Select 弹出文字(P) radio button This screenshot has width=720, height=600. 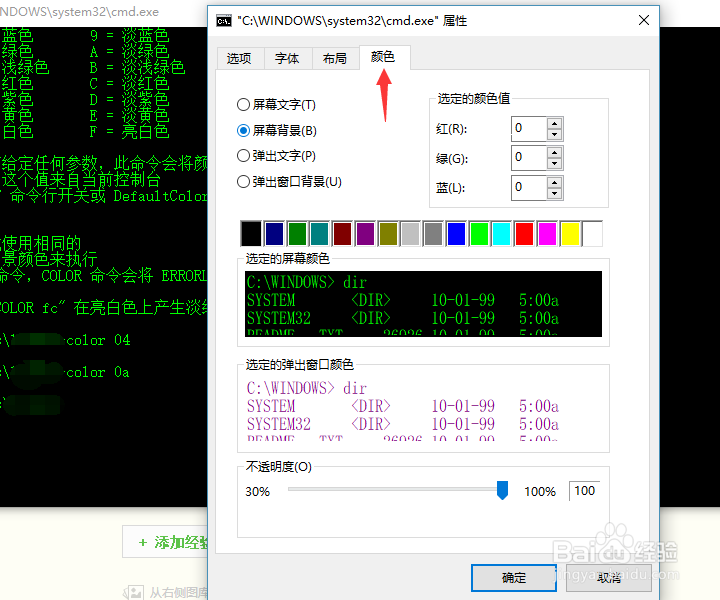(276, 156)
